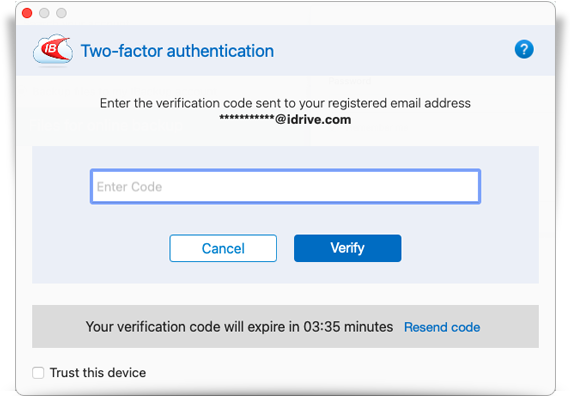The image size is (570, 396).
Task: Click the empty title bar area
Action: coord(309,13)
